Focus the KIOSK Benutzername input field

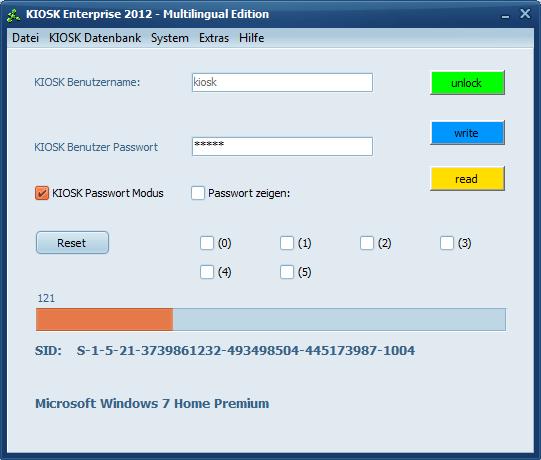coord(282,82)
